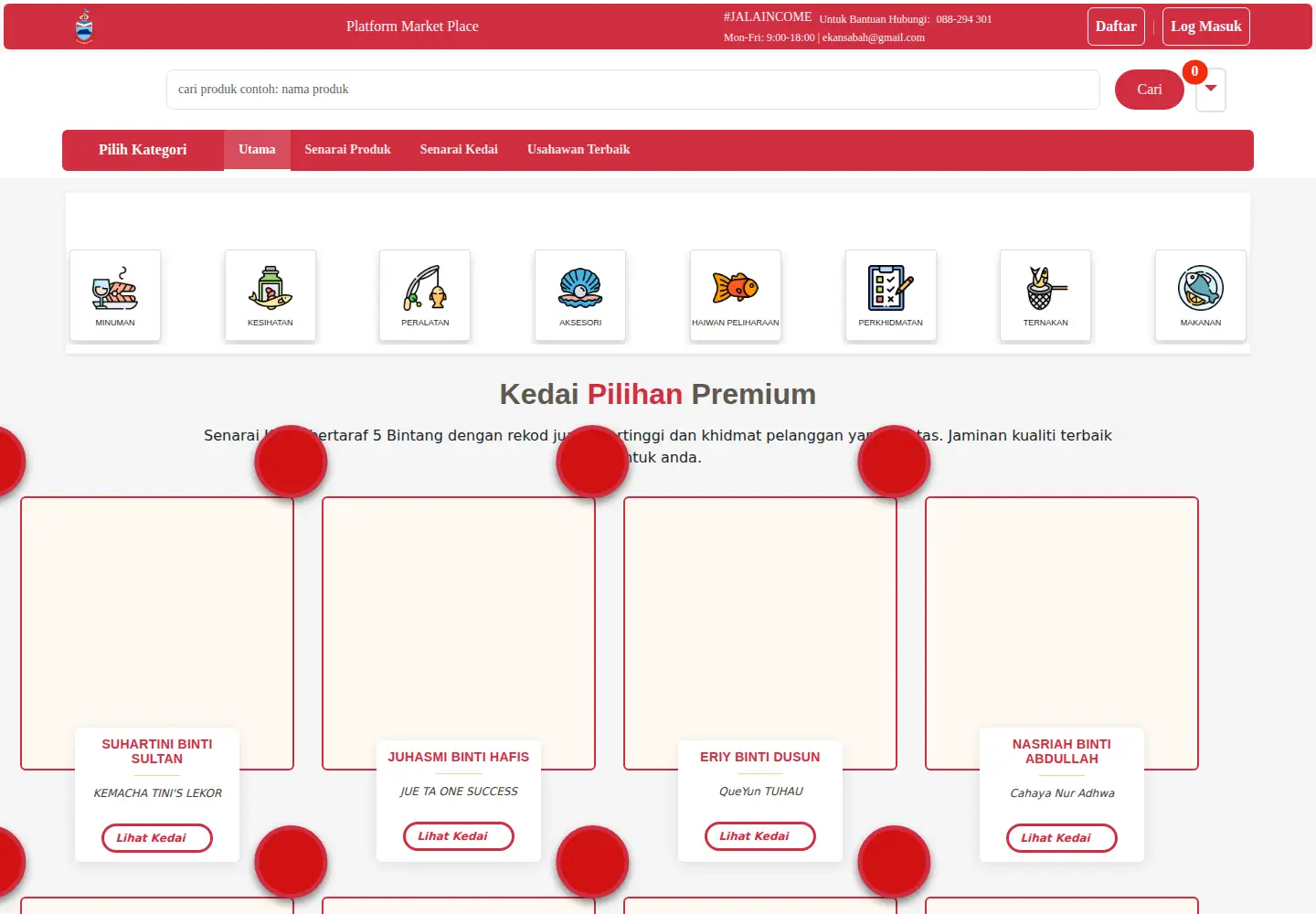
Task: Click Lihat Kedai for KEMACHA TINI'S LEKOR
Action: click(157, 838)
